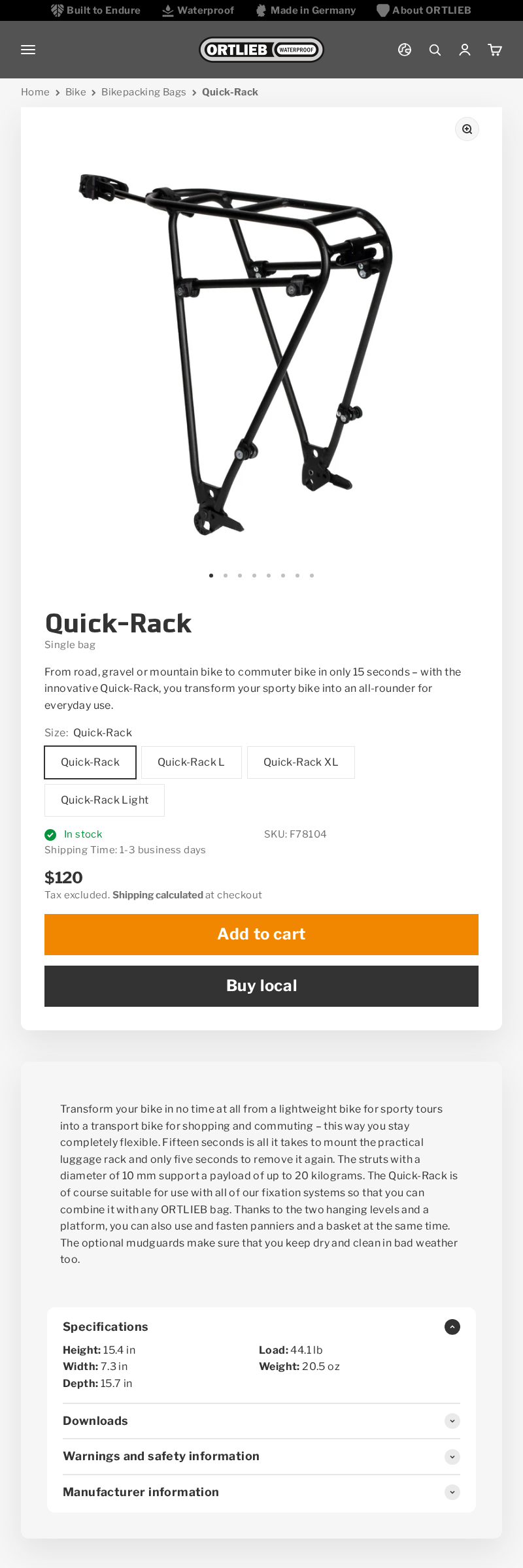Screen dimensions: 523x1568
Task: Select the Quick-Rack L size option
Action: [x=191, y=762]
